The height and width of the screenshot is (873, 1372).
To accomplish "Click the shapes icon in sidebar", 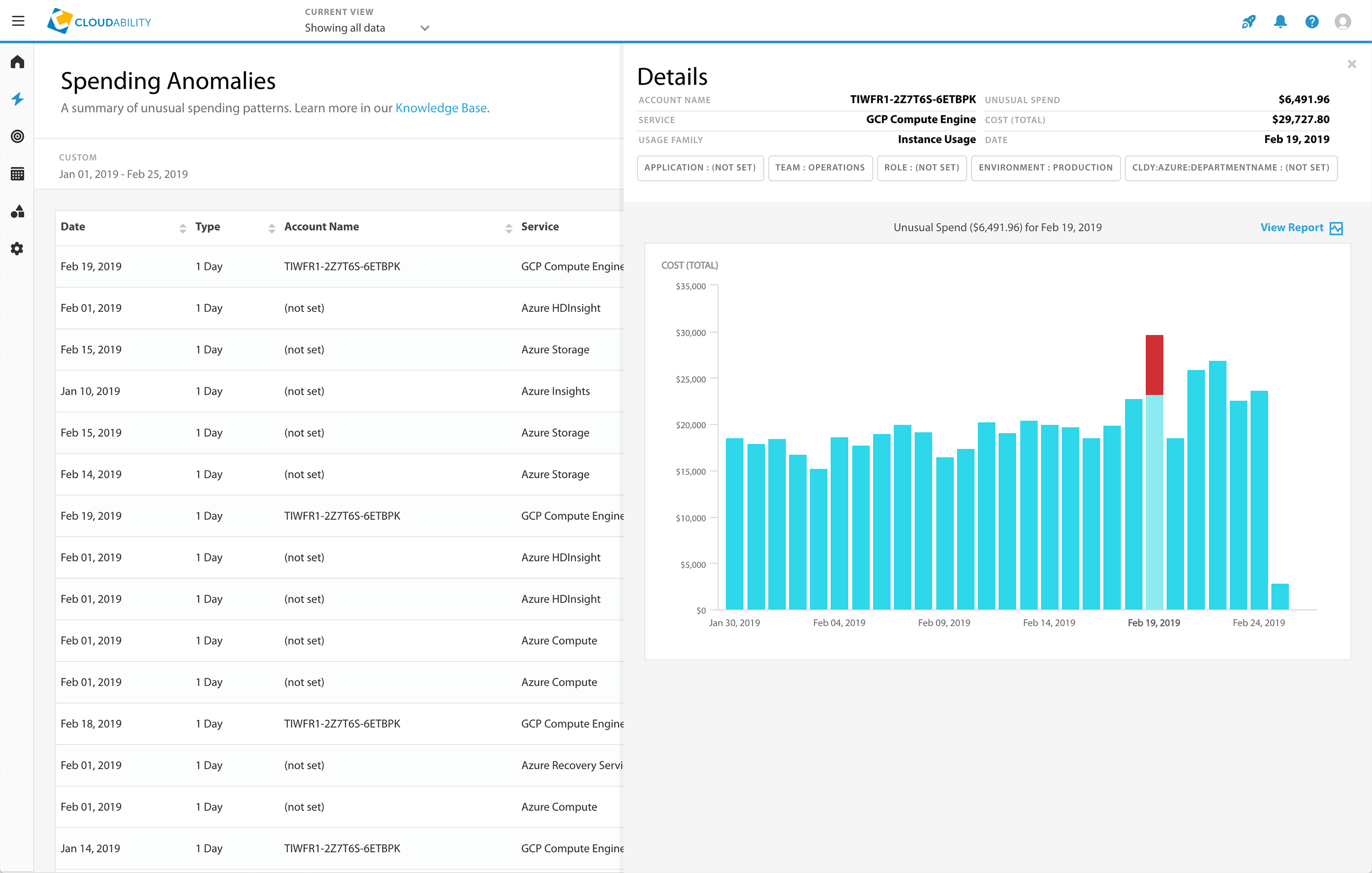I will (18, 211).
